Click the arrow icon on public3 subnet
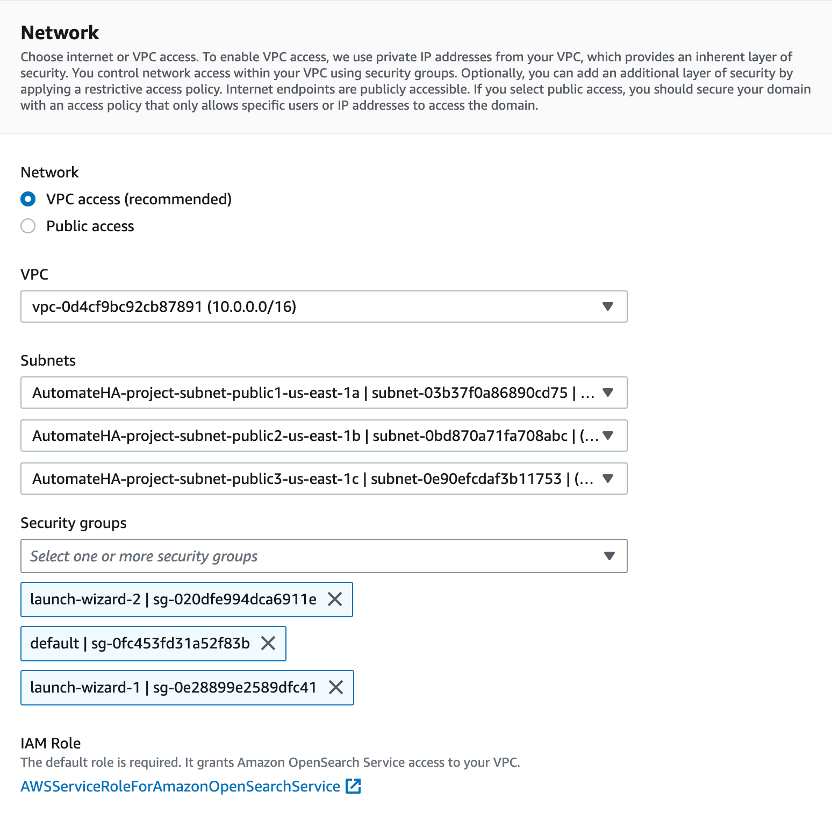The width and height of the screenshot is (832, 814). [608, 479]
